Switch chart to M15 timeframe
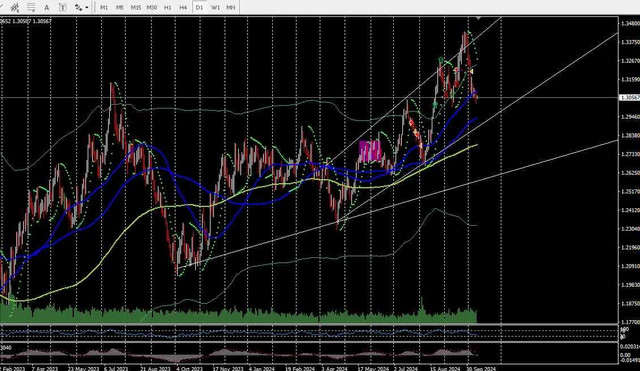This screenshot has width=640, height=371. pyautogui.click(x=136, y=7)
